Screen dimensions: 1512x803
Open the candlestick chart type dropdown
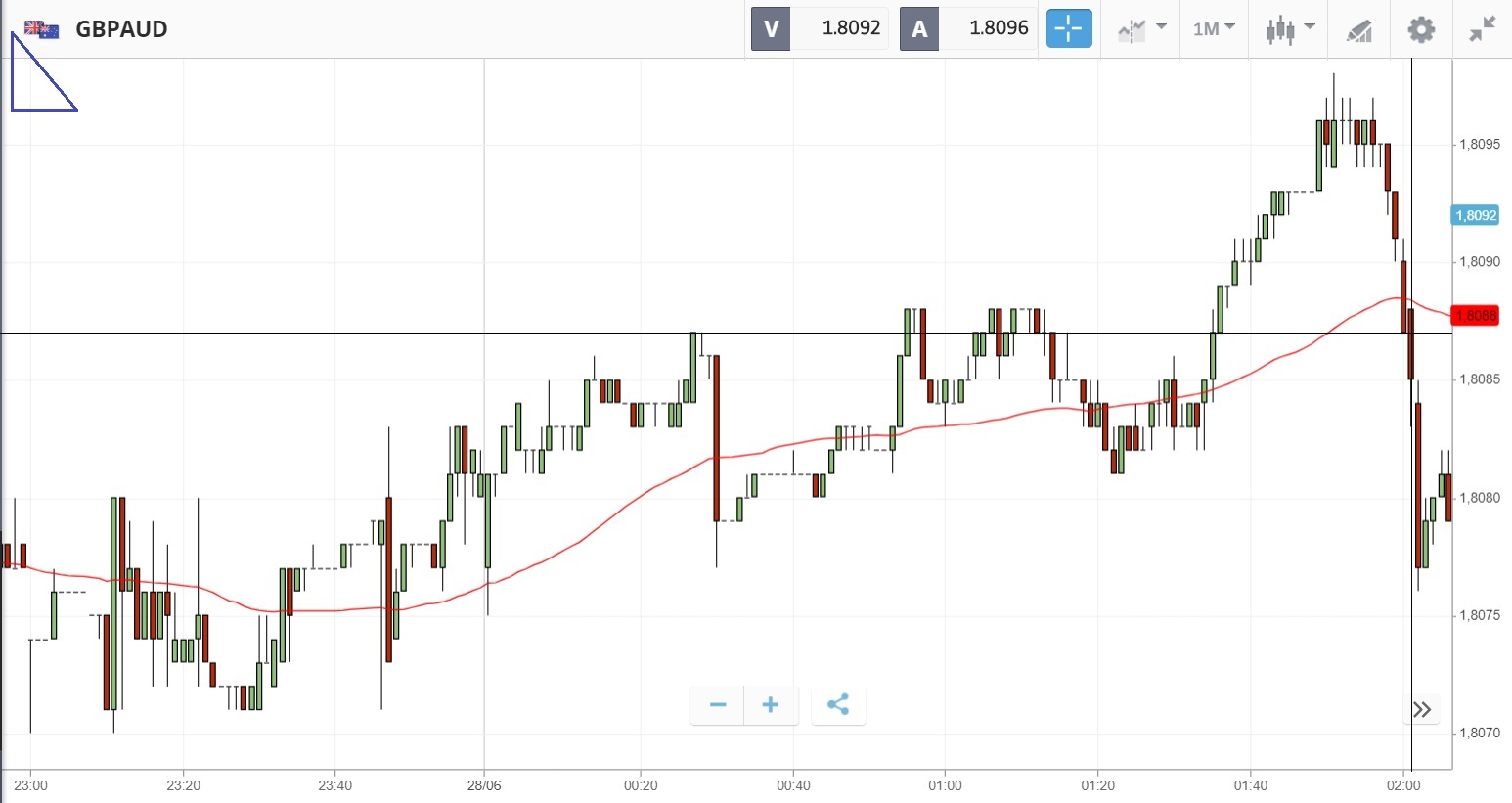point(1289,29)
